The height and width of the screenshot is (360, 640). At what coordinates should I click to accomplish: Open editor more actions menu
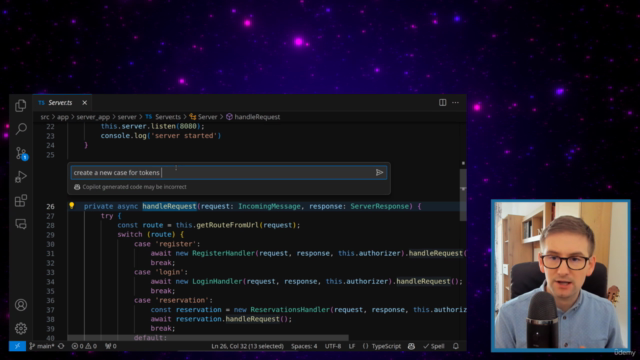tap(456, 102)
